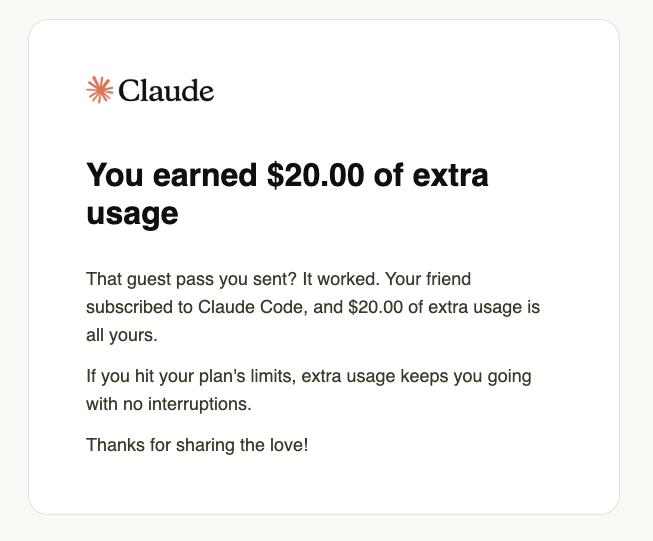Click the "with no interruptions." line
This screenshot has height=541, width=653.
click(168, 405)
